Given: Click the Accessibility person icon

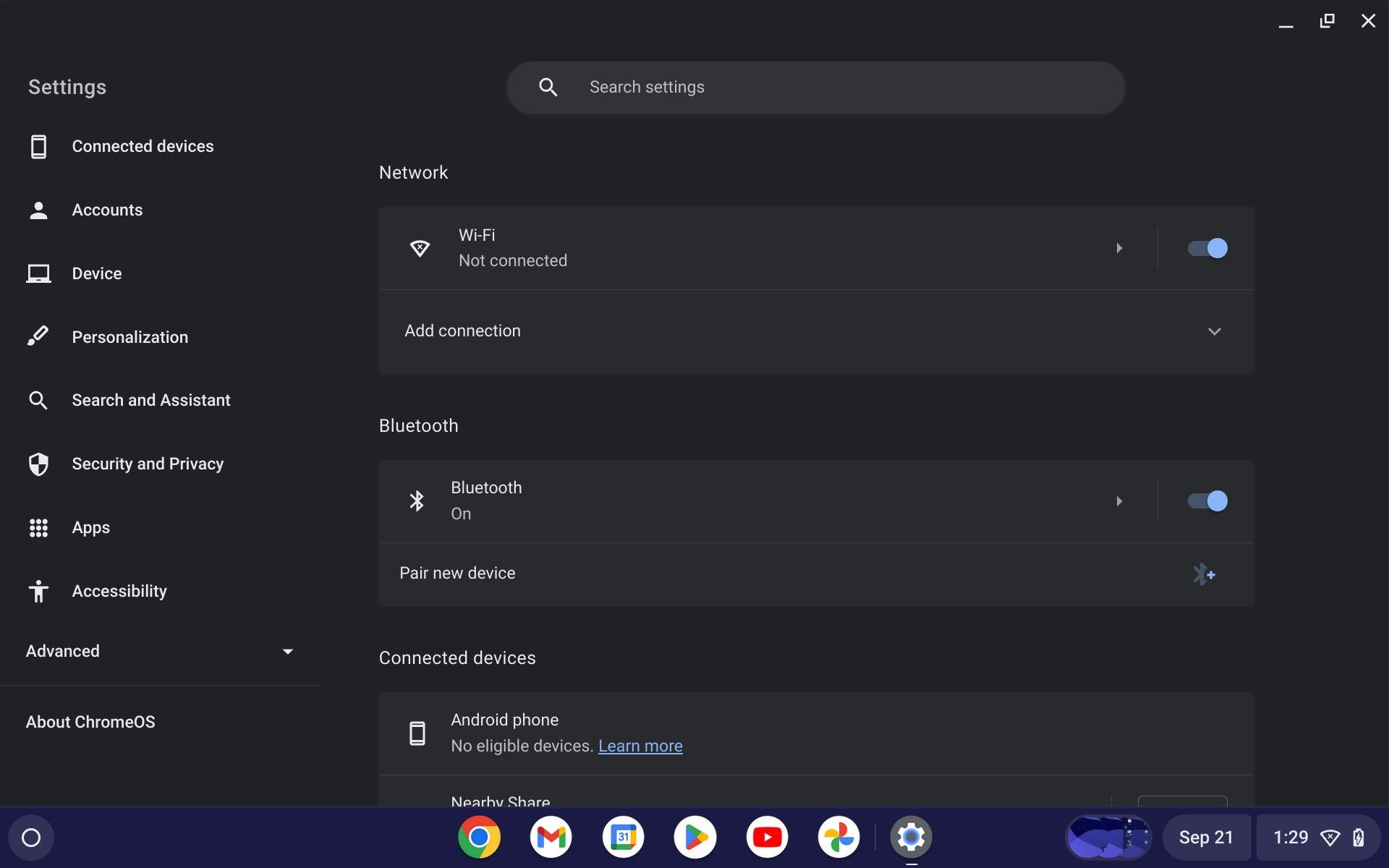Looking at the screenshot, I should (38, 591).
